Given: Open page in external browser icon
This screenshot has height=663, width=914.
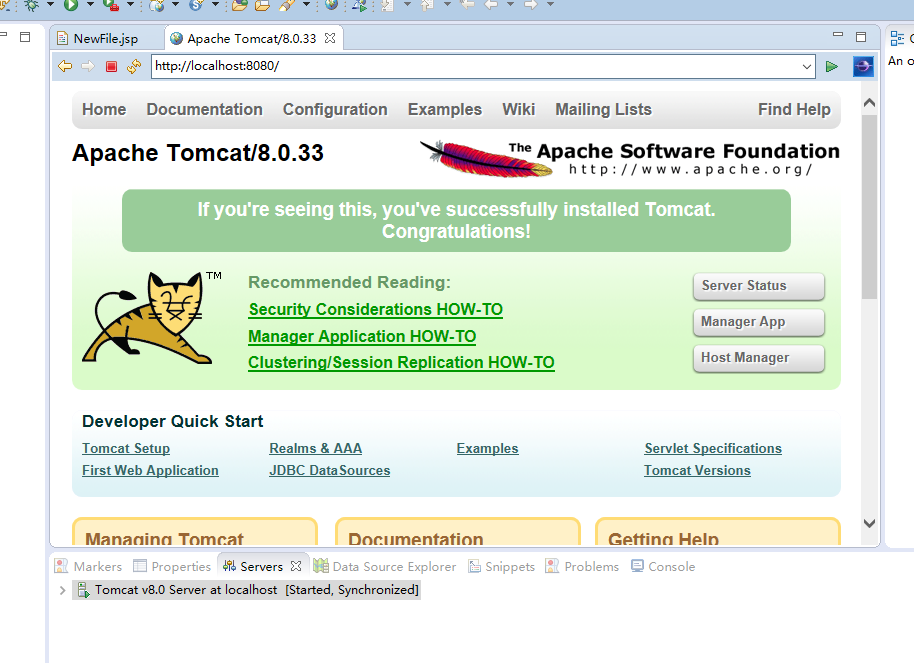Looking at the screenshot, I should (x=863, y=66).
